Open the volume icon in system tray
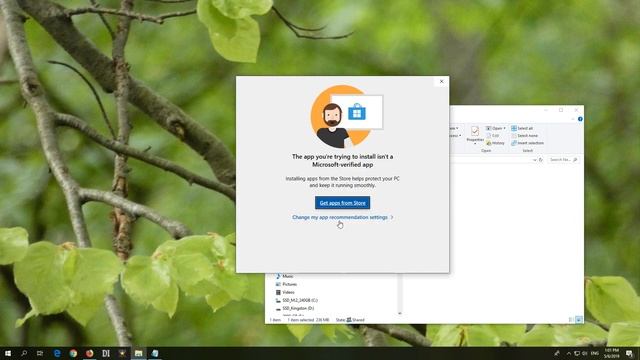This screenshot has width=640, height=360. 584,353
